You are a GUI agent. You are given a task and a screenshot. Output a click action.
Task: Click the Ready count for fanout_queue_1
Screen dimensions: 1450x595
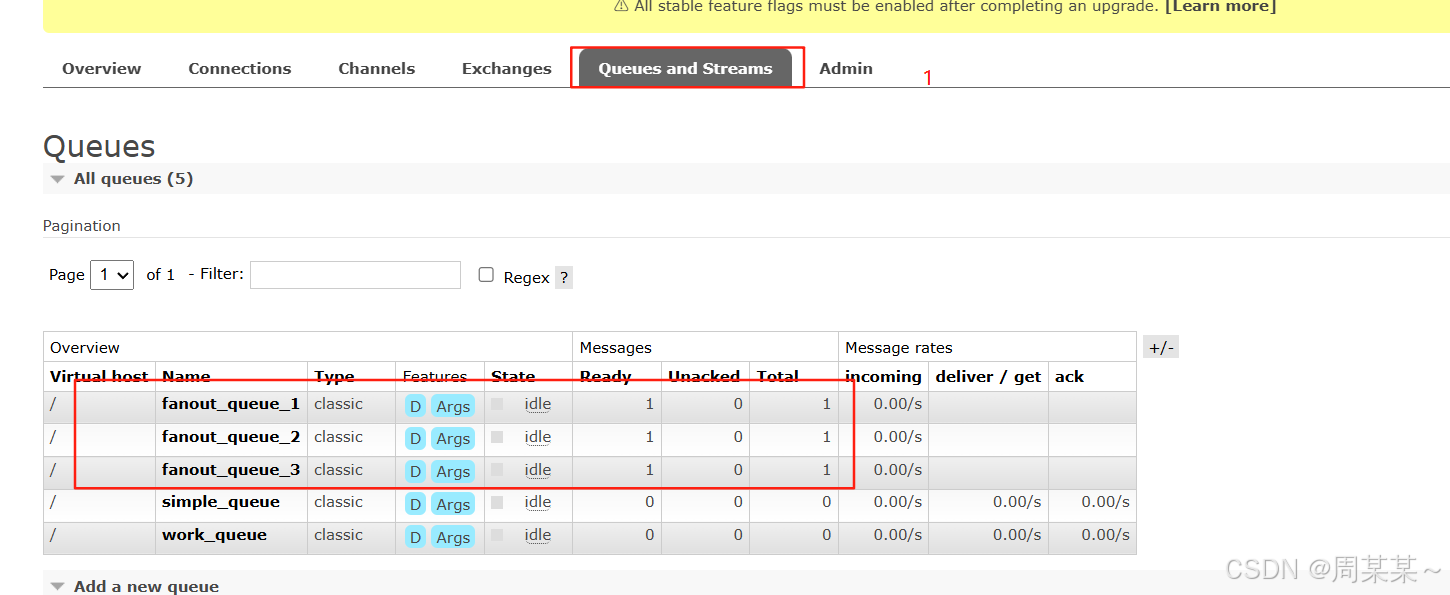pos(649,404)
